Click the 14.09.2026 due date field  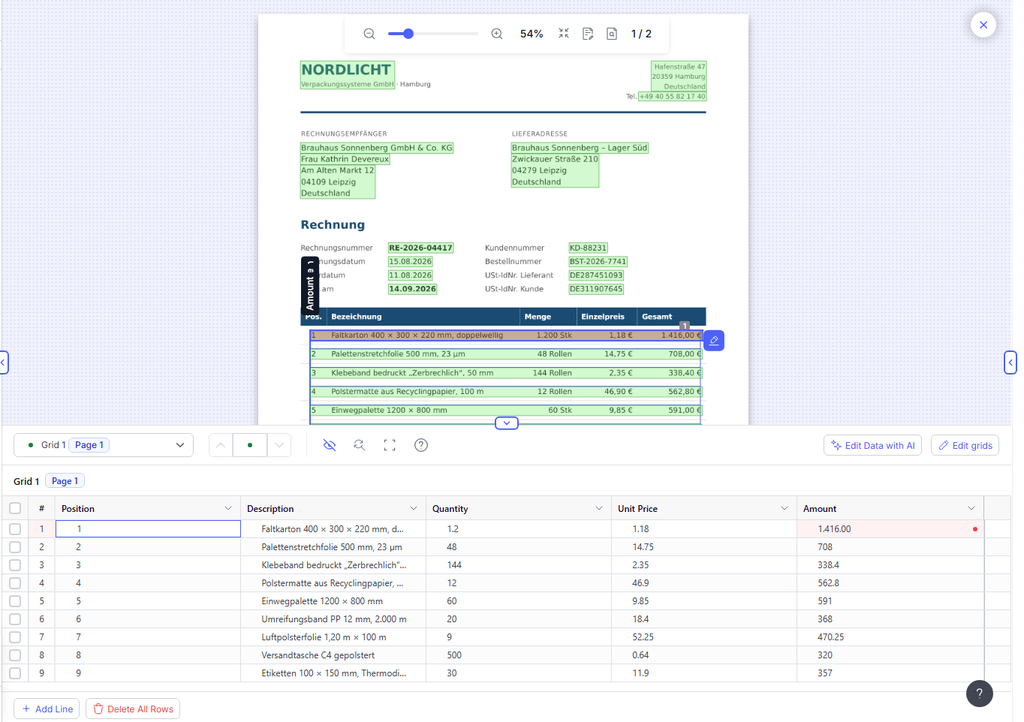pos(412,289)
